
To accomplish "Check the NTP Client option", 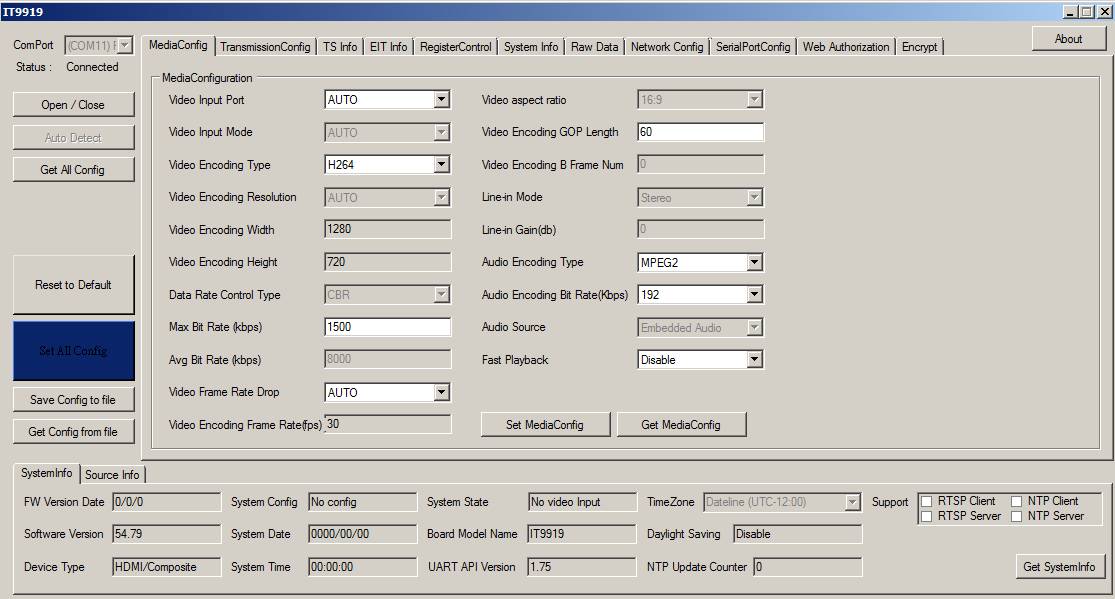I will coord(1017,501).
